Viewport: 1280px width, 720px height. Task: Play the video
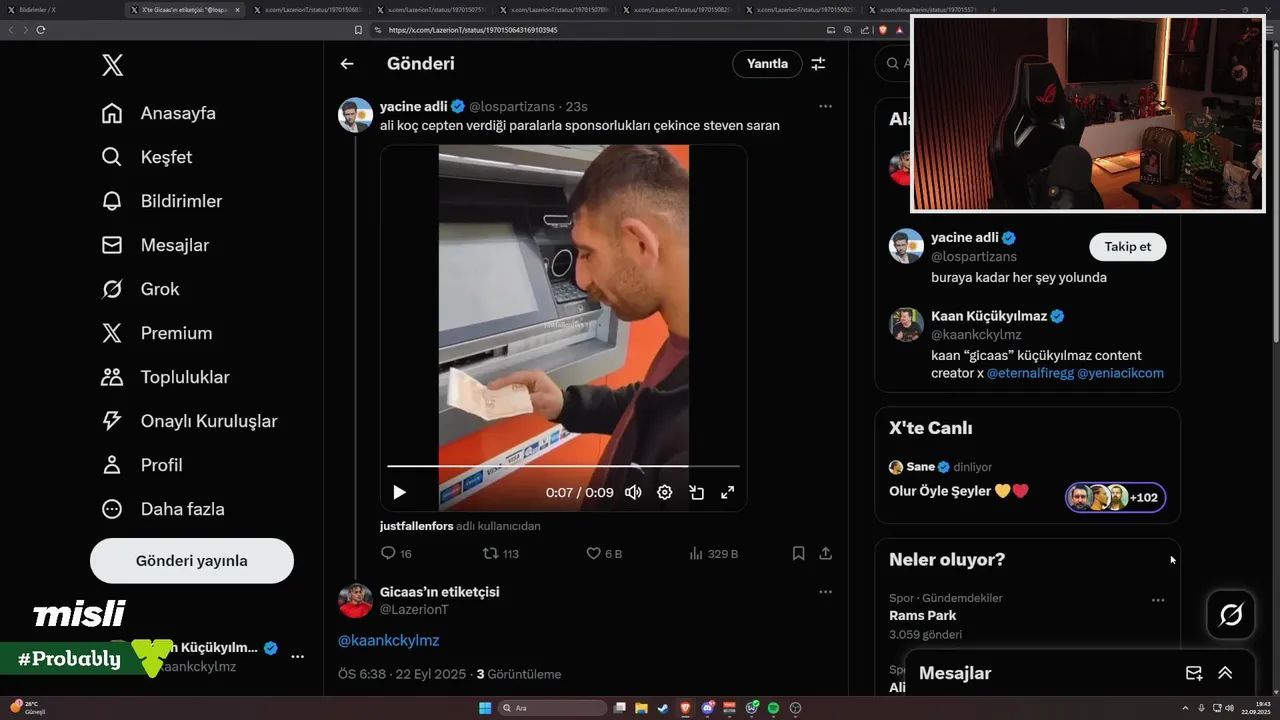click(399, 492)
